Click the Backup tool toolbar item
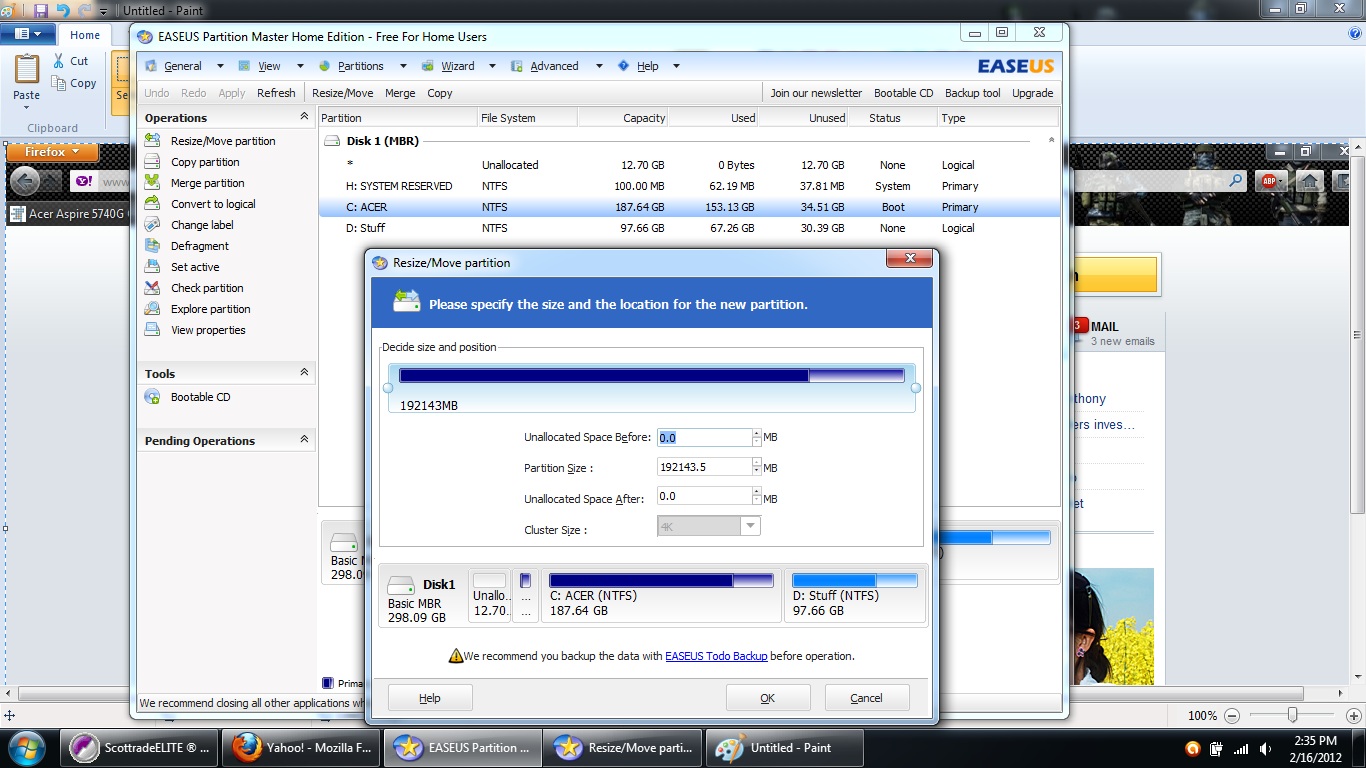The image size is (1366, 768). [x=973, y=93]
